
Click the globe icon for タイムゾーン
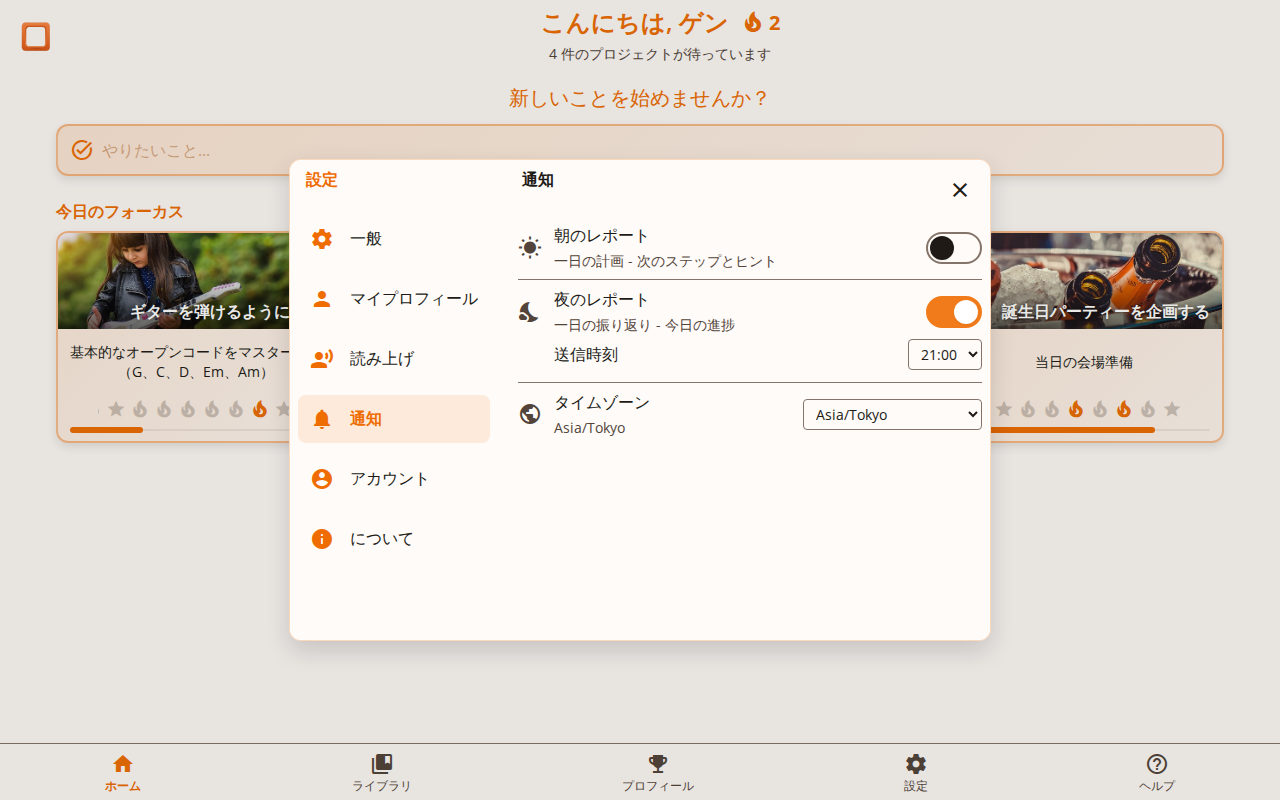tap(530, 414)
